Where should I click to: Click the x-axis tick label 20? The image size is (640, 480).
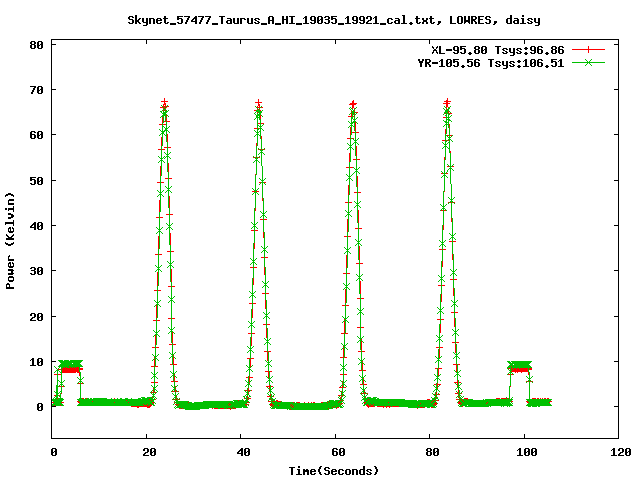point(149,452)
